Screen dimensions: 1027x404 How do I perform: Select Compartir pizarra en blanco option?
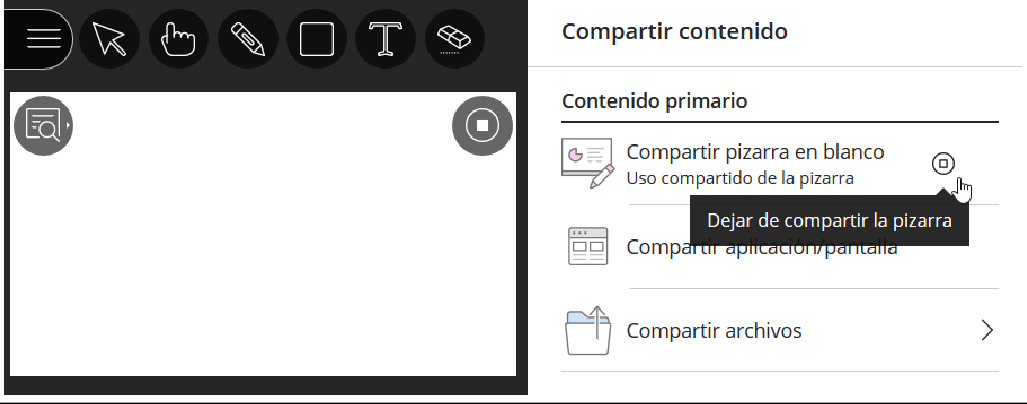(x=755, y=152)
